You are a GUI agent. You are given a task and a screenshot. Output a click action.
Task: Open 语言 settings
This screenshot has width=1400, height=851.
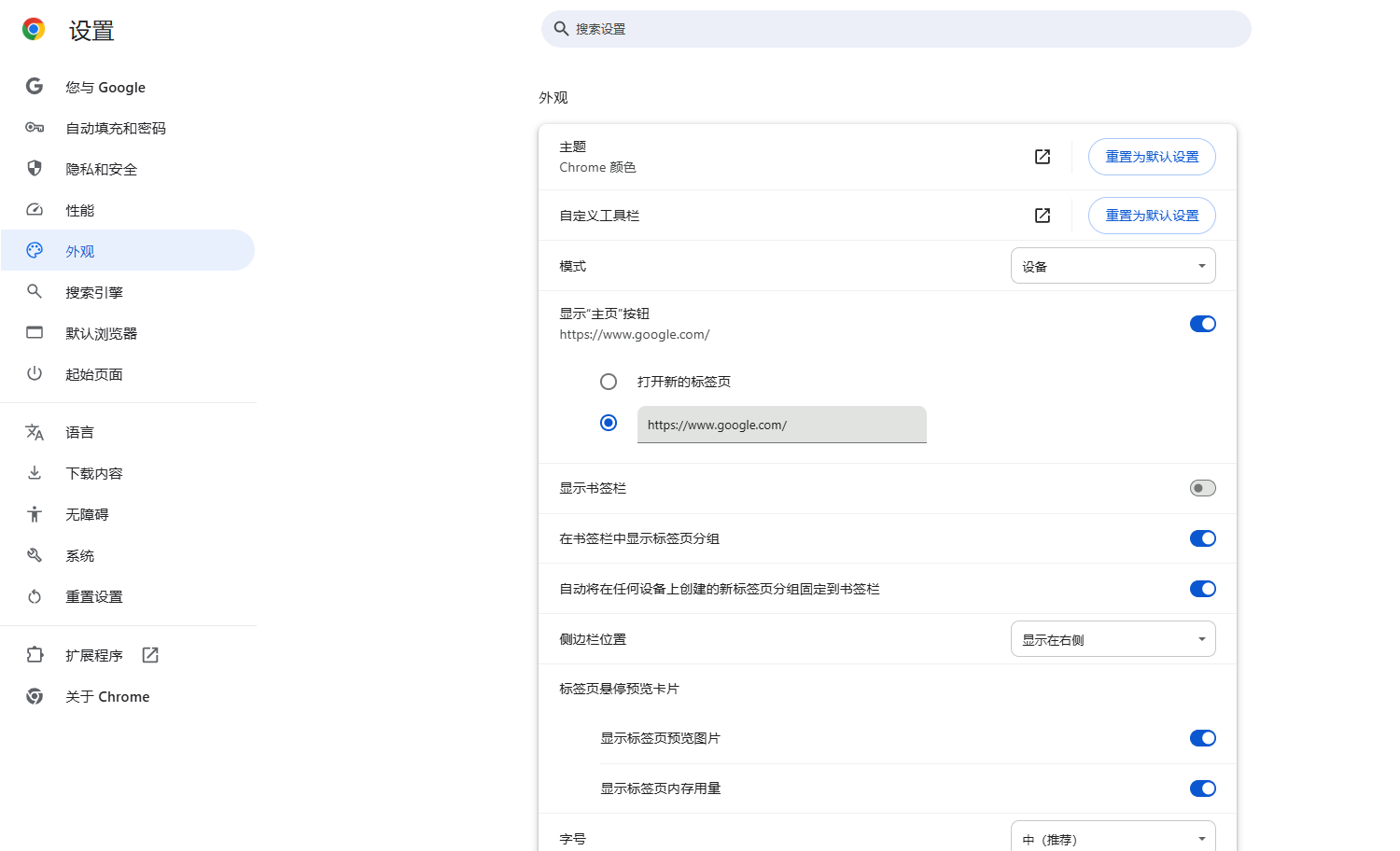[x=127, y=432]
